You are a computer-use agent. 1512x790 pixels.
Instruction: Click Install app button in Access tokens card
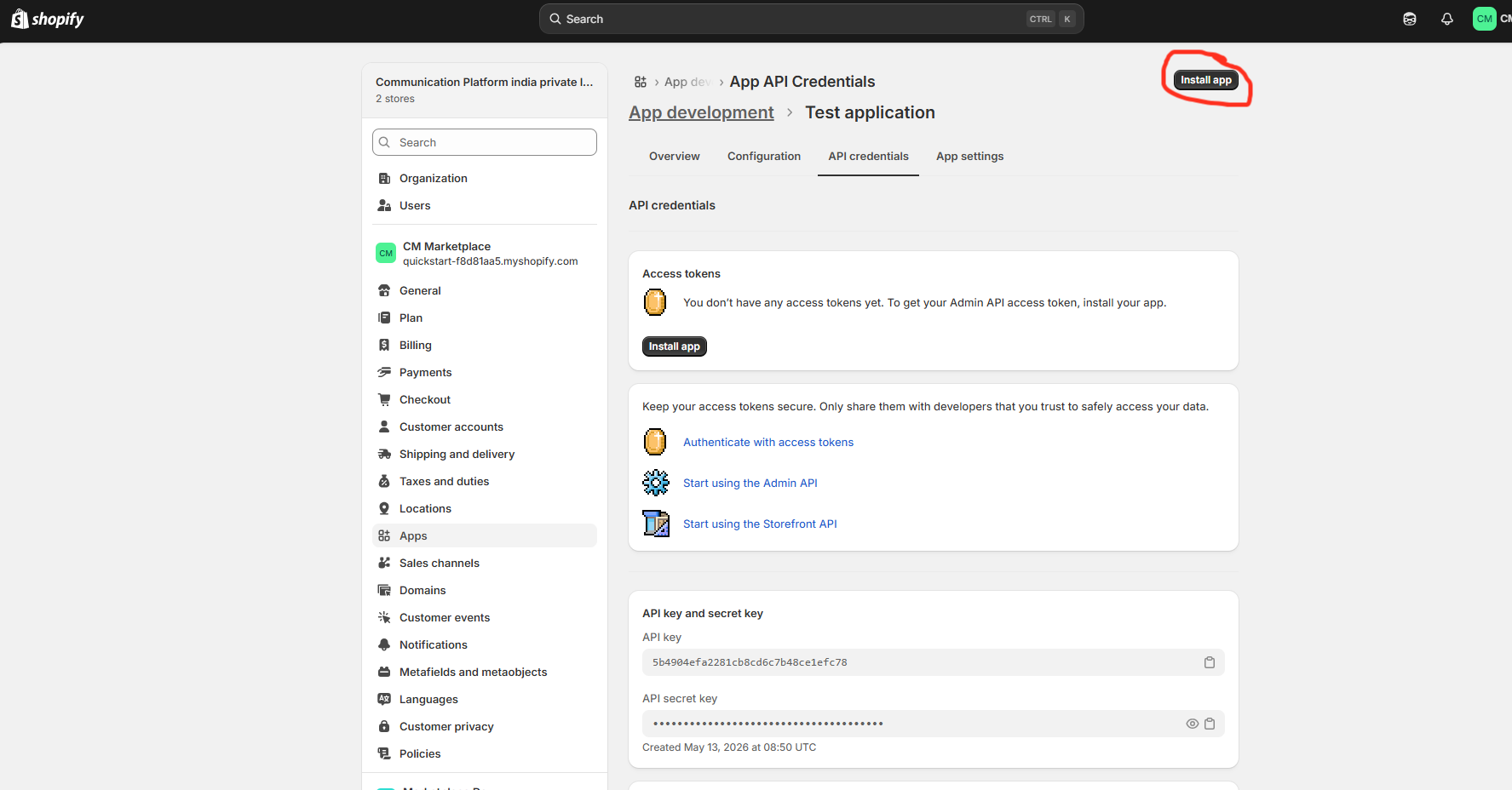[675, 346]
